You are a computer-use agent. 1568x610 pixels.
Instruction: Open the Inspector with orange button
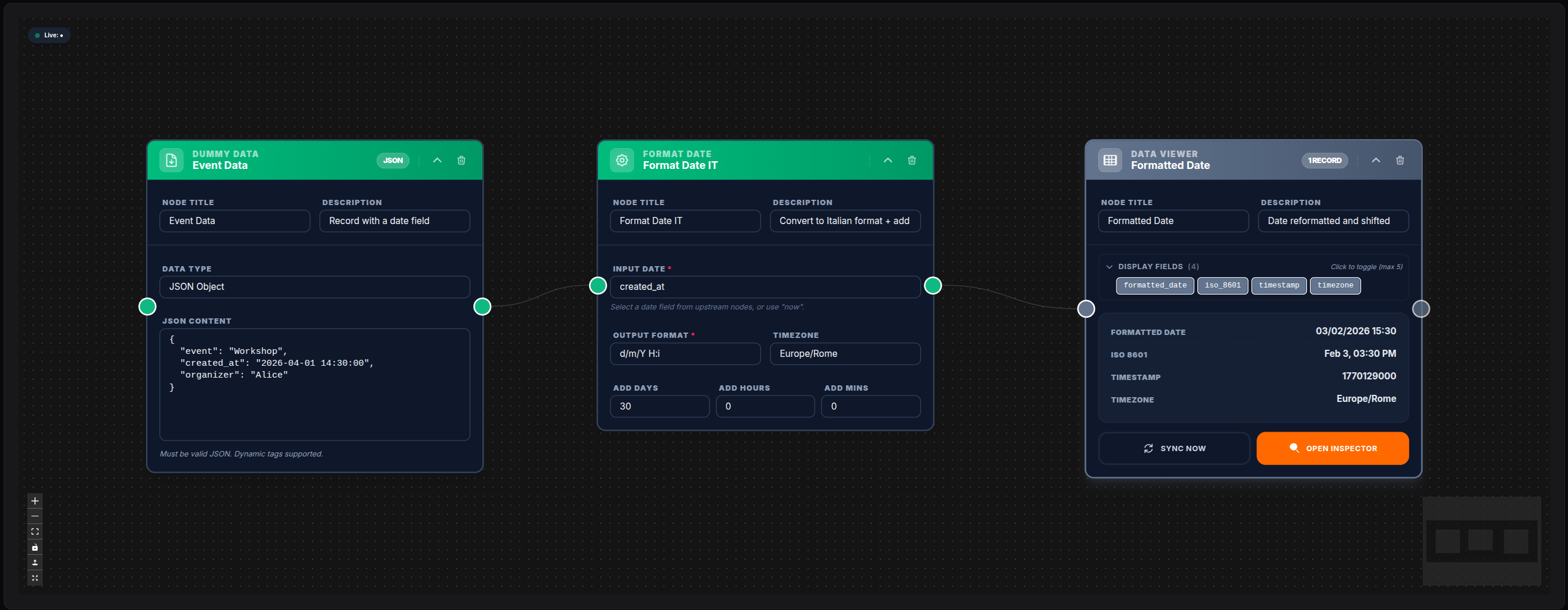1332,448
